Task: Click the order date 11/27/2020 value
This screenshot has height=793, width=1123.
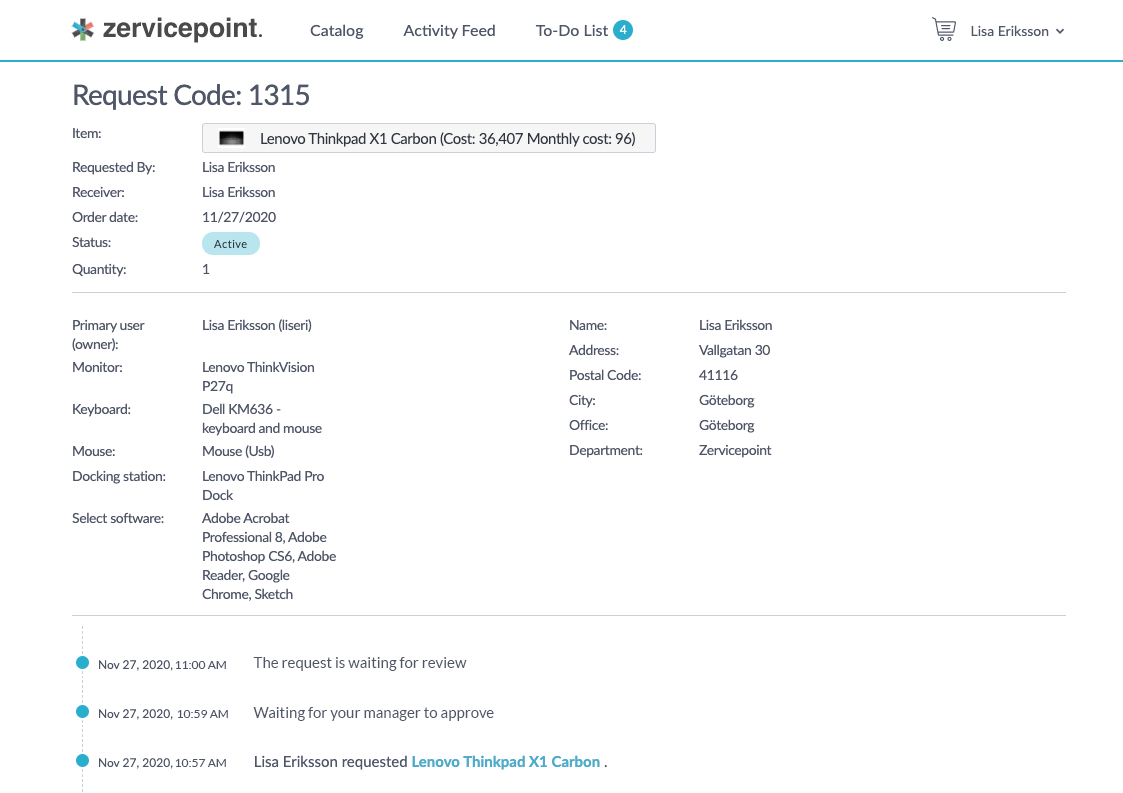Action: 239,217
